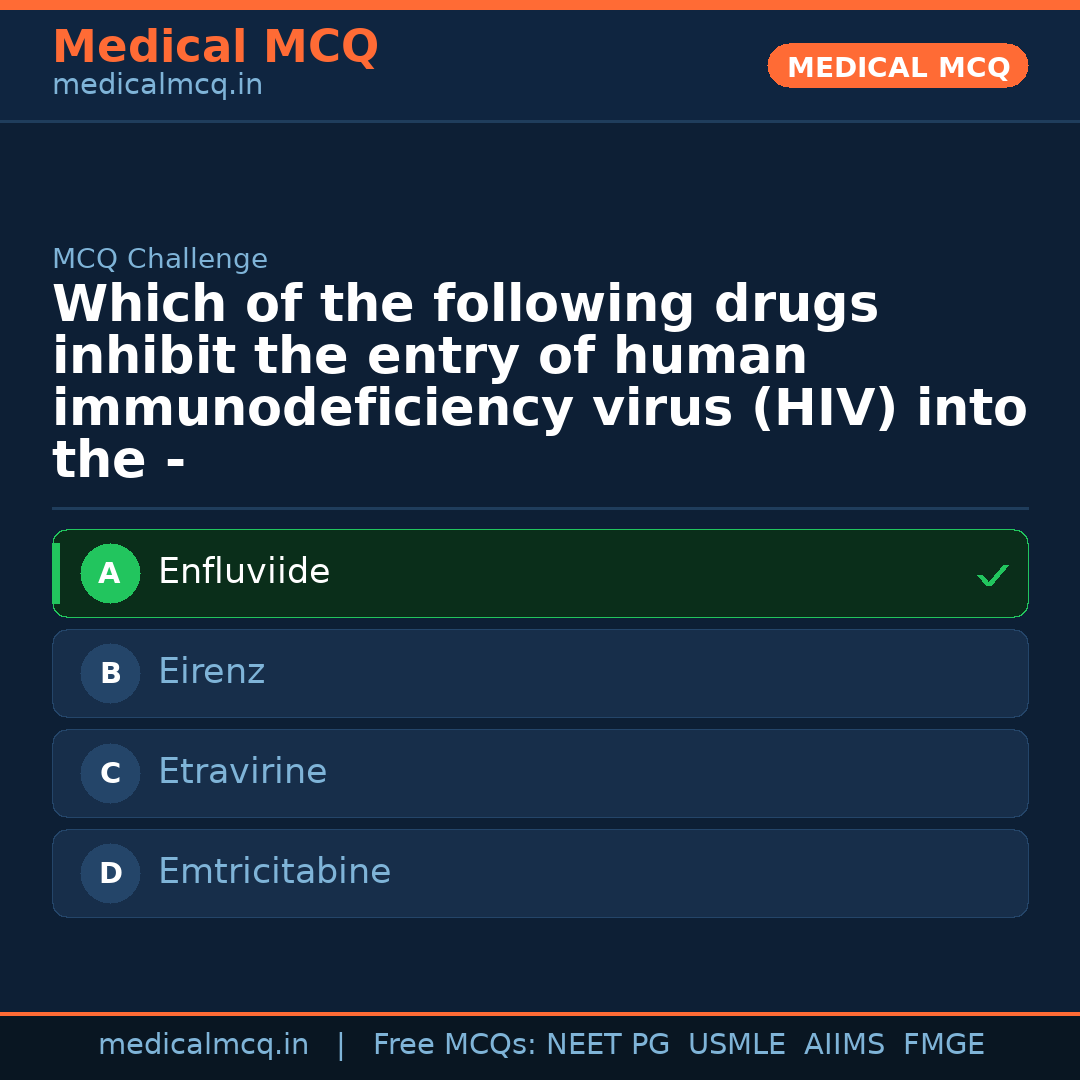Click the MCQ Challenge label
Screen dimensions: 1080x1080
pos(160,259)
